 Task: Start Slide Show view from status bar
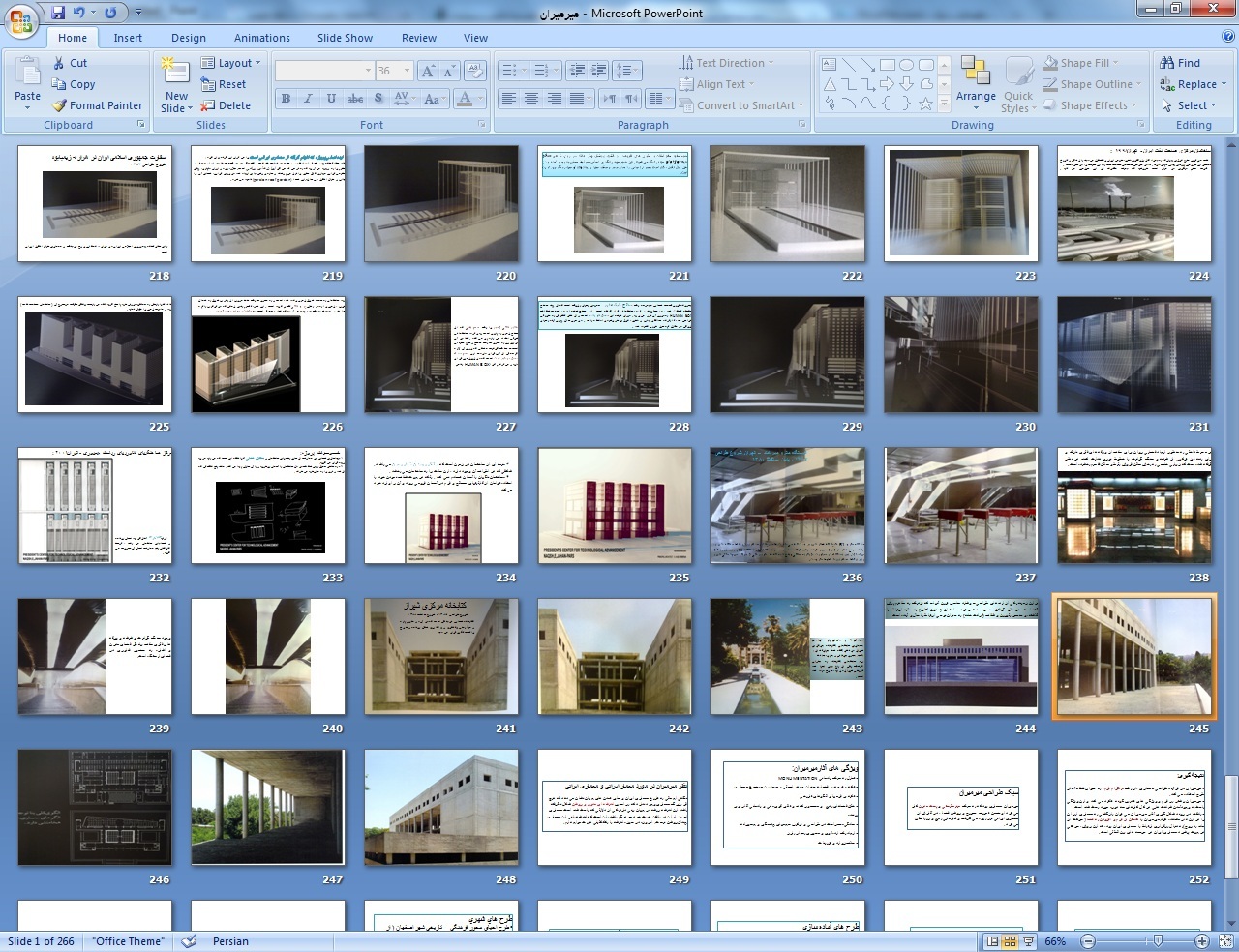[1027, 941]
